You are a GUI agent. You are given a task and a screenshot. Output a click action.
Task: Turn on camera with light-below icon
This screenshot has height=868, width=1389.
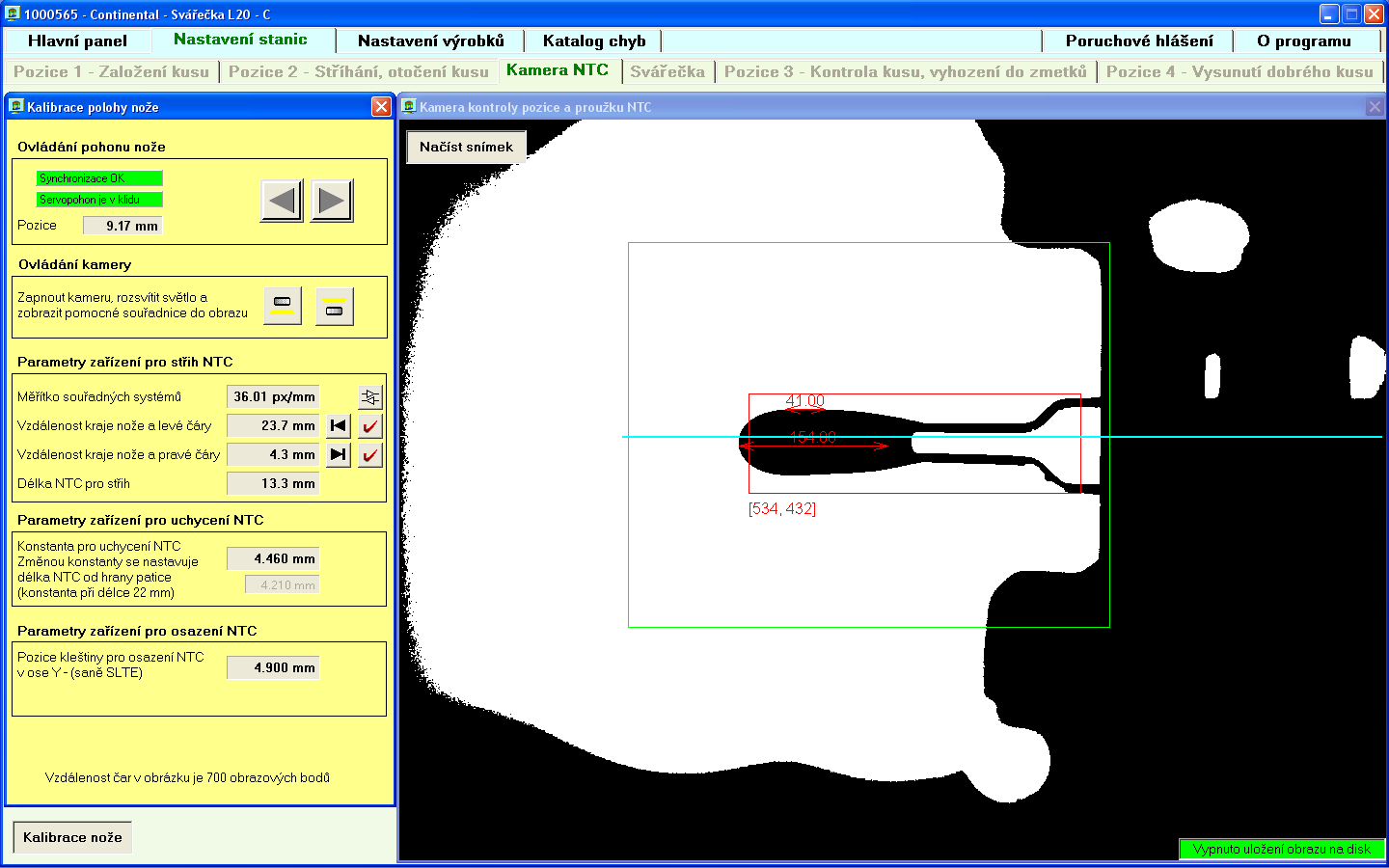(283, 306)
